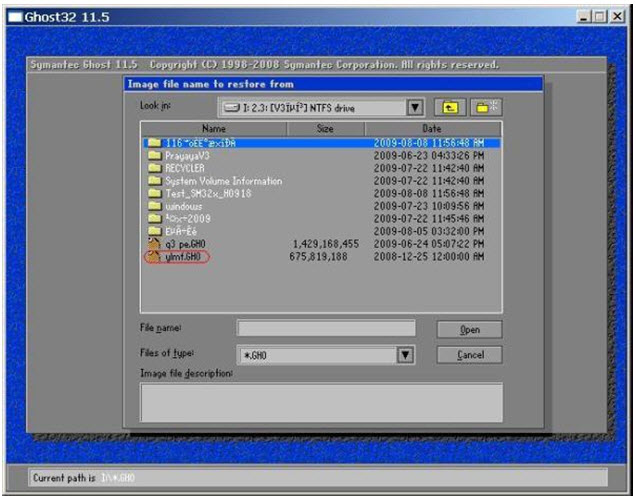The image size is (636, 500).
Task: Expand the Files of type dropdown arrow
Action: [x=405, y=354]
